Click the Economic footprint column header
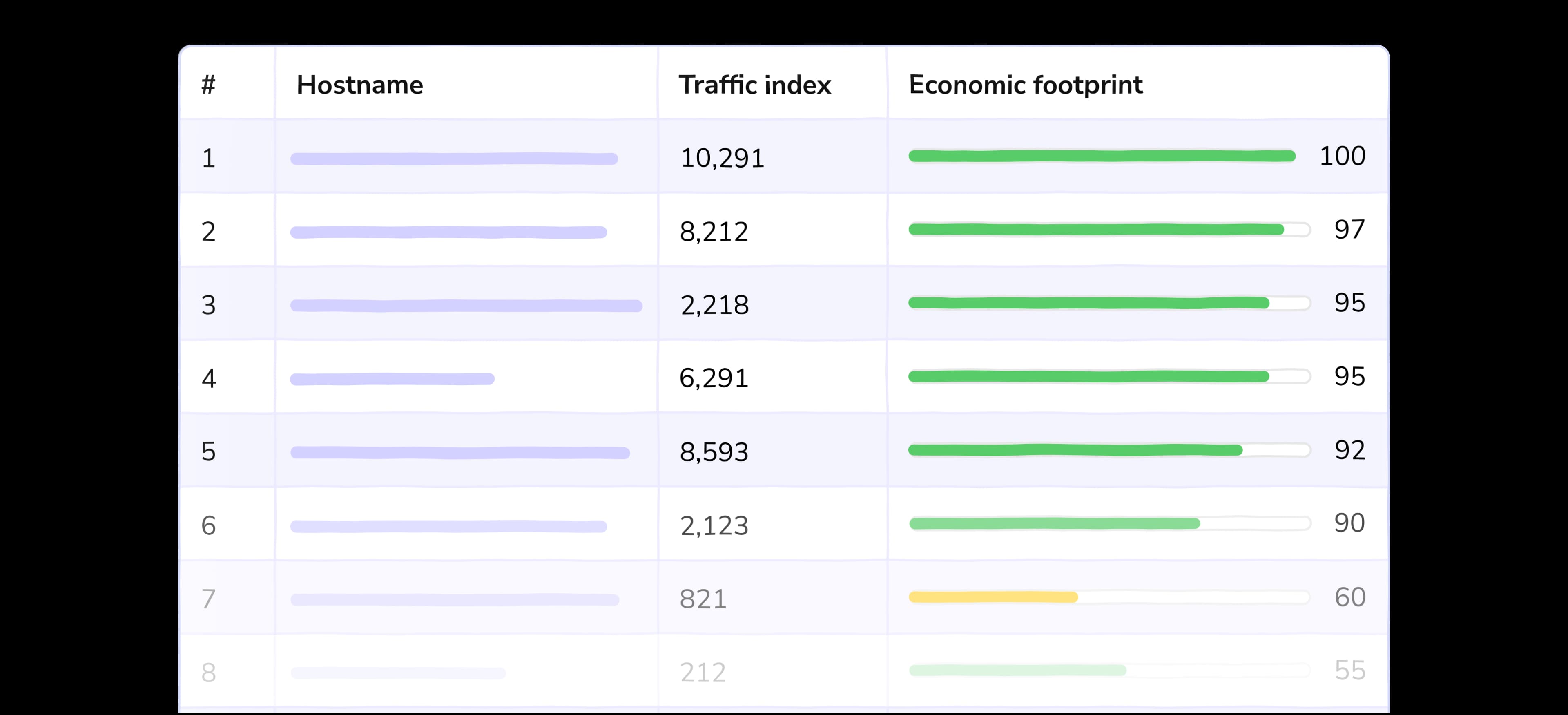The image size is (1568, 715). point(1025,85)
